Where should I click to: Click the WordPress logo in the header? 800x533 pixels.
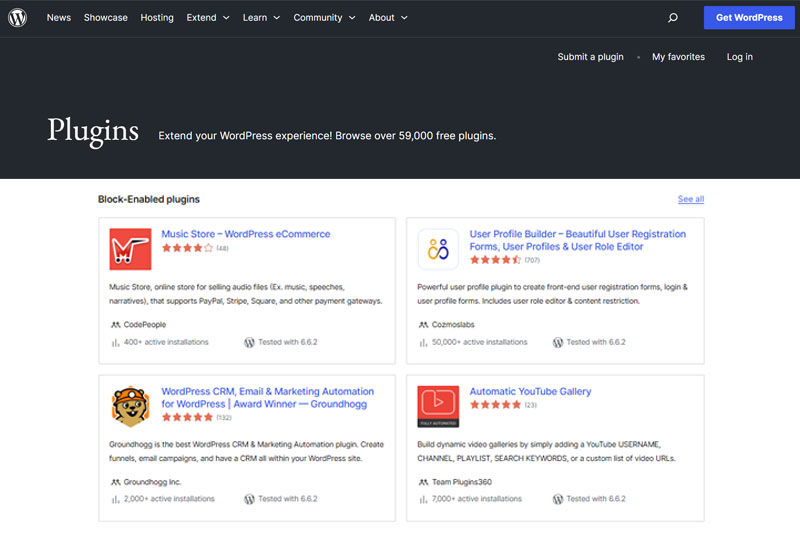tap(17, 17)
